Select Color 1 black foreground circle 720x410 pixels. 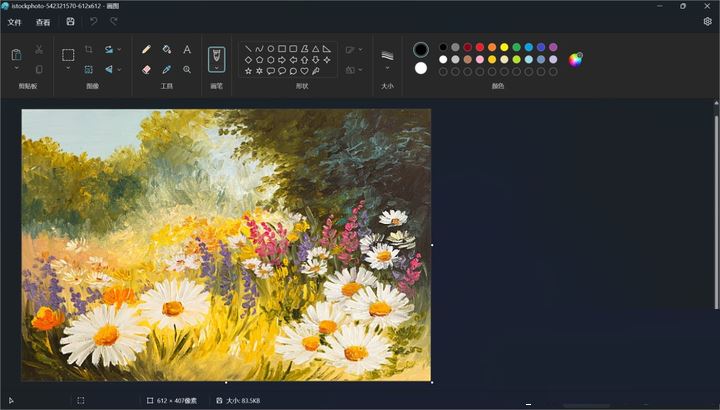click(x=421, y=50)
